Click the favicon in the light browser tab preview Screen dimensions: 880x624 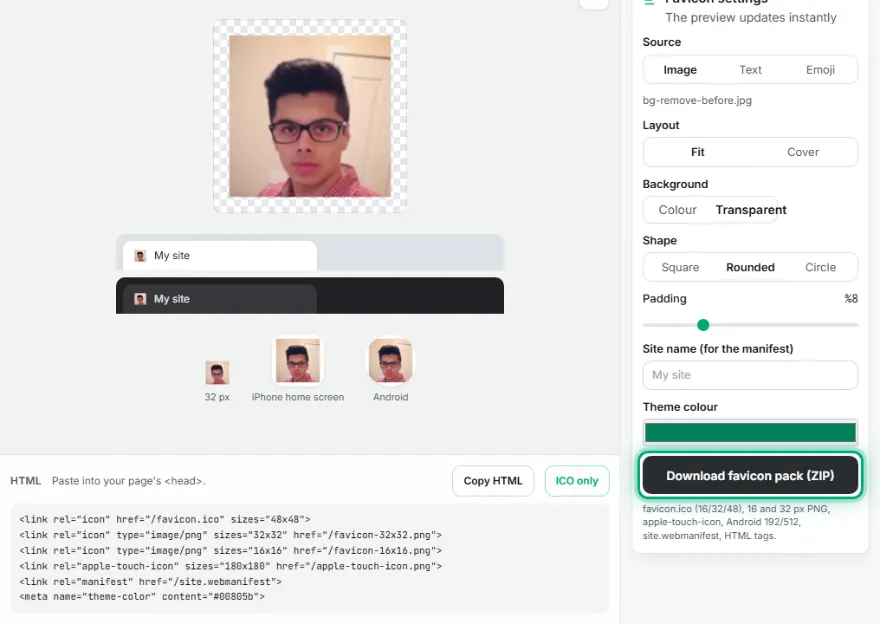pyautogui.click(x=140, y=256)
